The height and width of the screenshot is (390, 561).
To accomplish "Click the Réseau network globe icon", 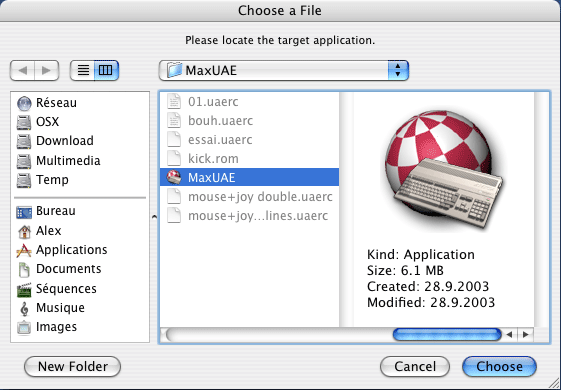I will (x=24, y=103).
